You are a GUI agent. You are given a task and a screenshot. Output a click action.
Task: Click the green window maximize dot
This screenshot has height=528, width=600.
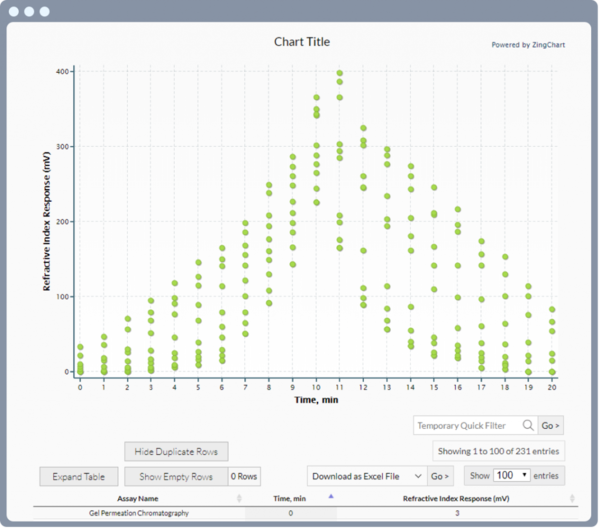pos(44,12)
